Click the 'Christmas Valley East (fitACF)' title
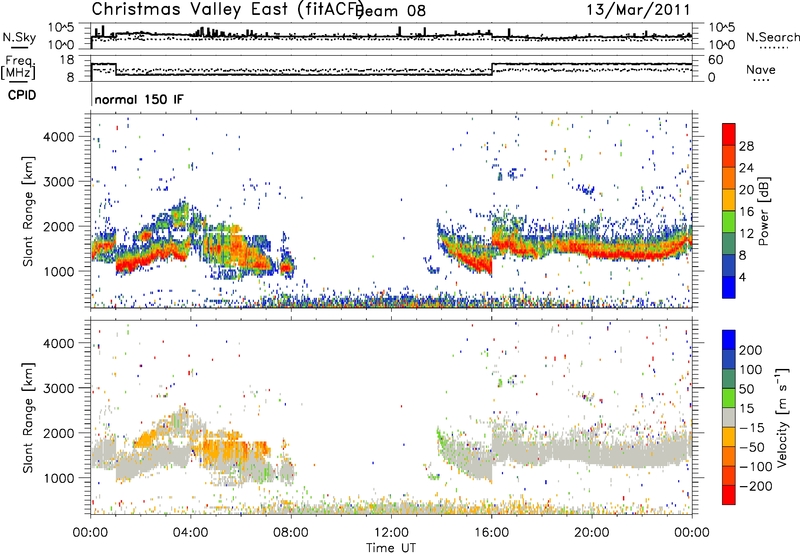The height and width of the screenshot is (554, 800). tap(228, 10)
